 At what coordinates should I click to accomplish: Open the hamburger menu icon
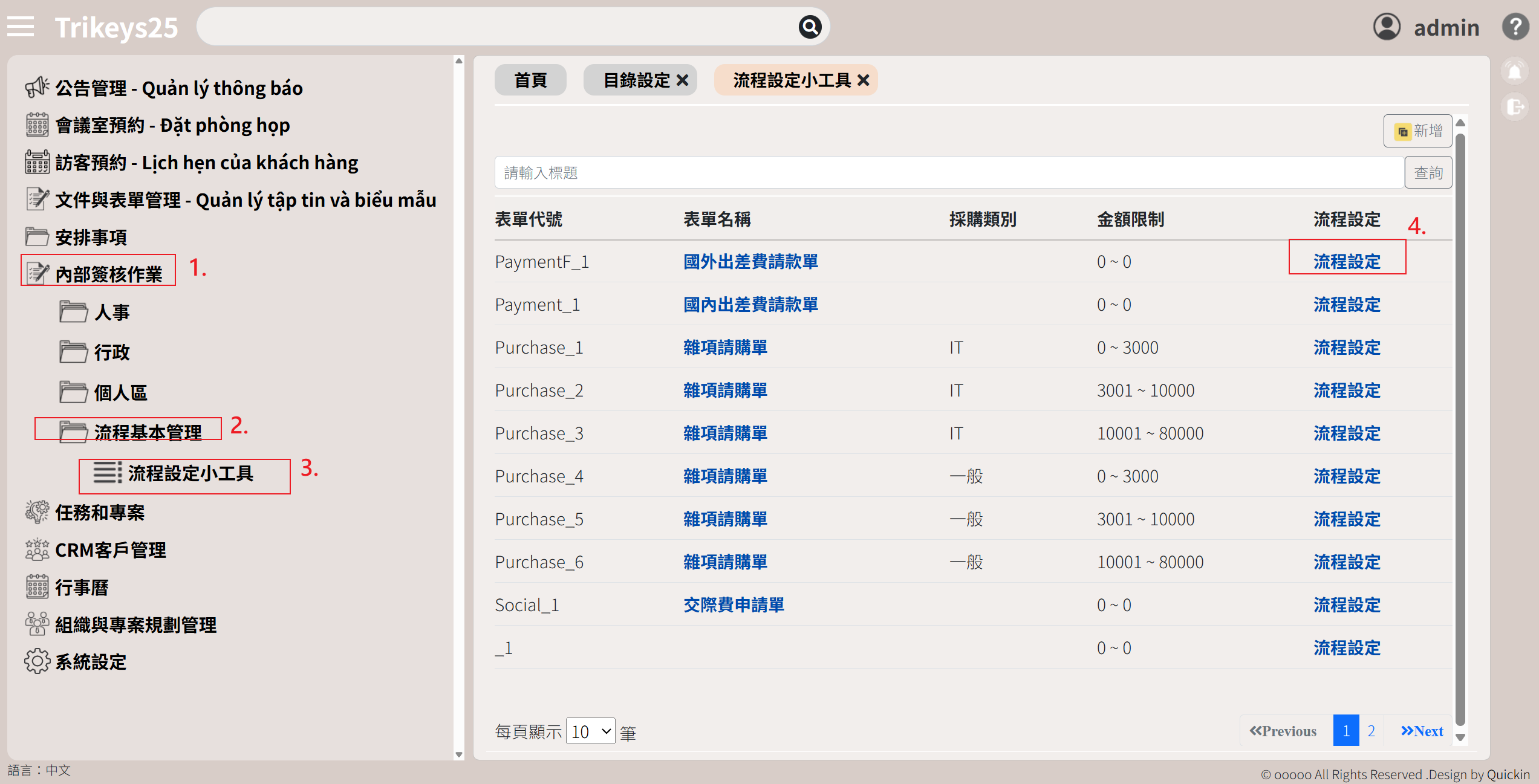[x=21, y=27]
